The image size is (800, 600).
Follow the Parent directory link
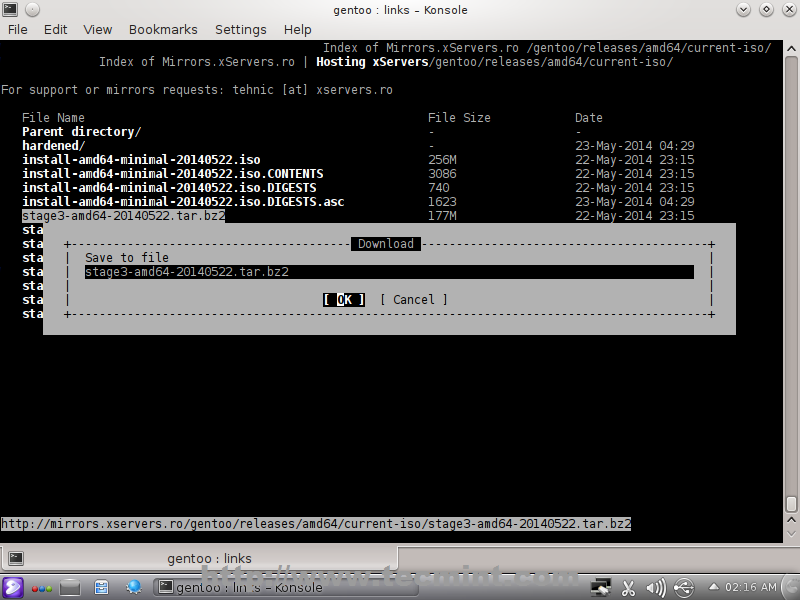click(81, 131)
